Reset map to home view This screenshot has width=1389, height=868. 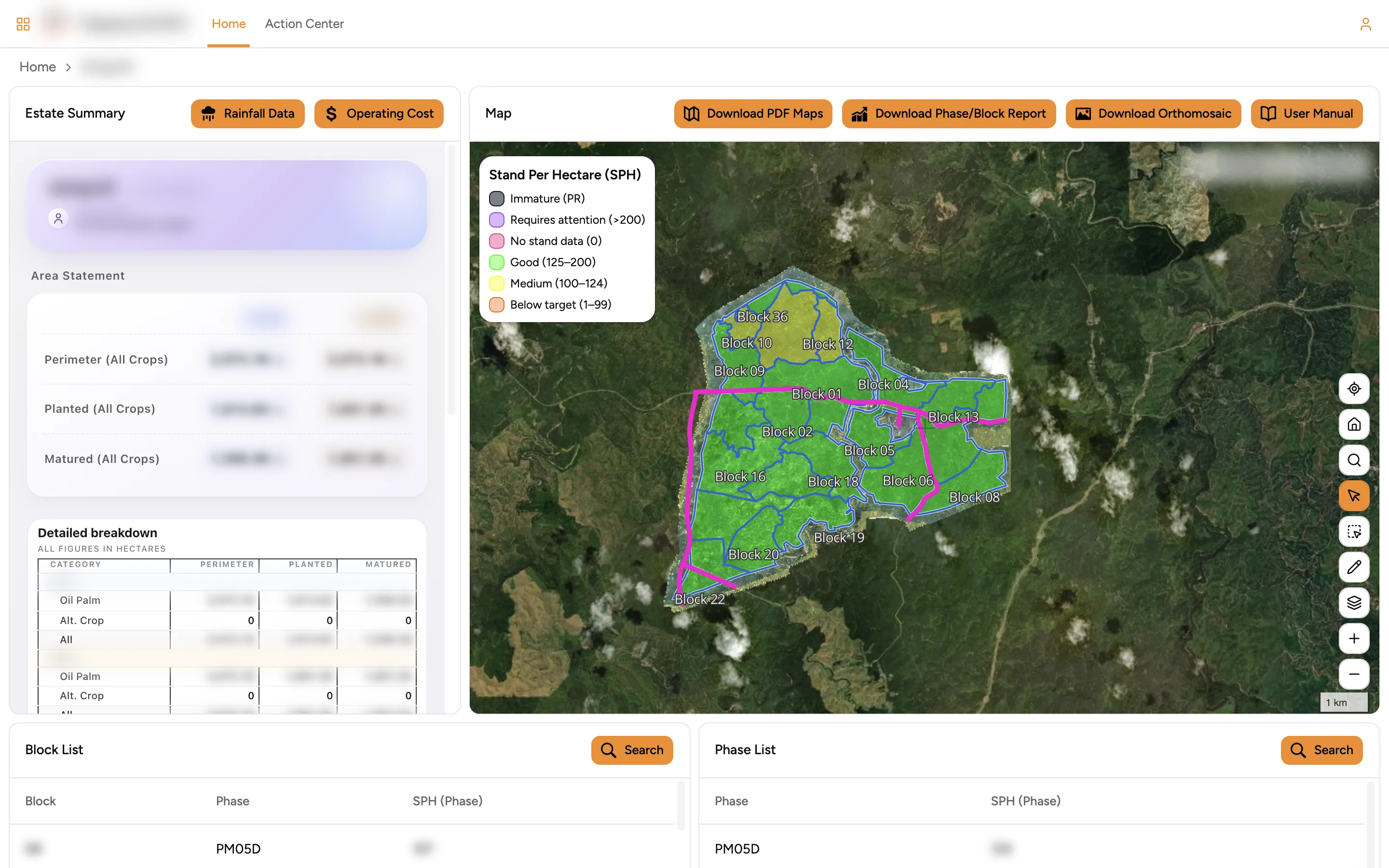(1353, 424)
